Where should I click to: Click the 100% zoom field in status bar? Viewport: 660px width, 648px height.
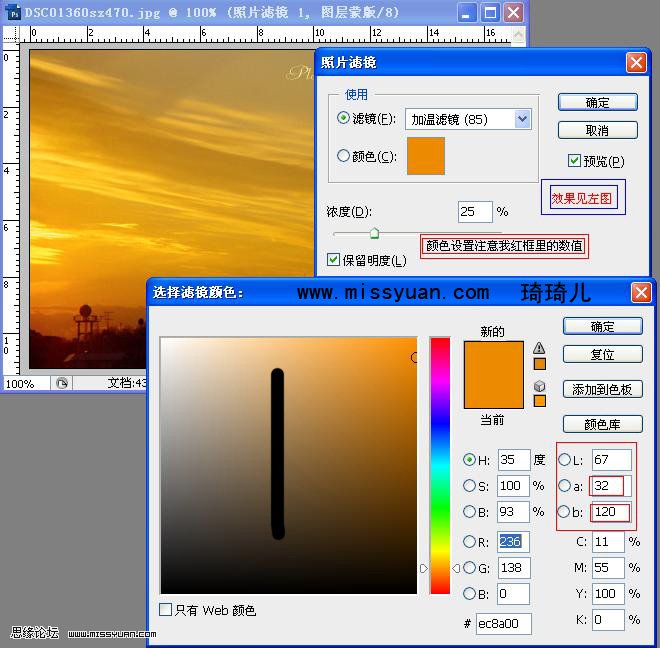pos(26,384)
